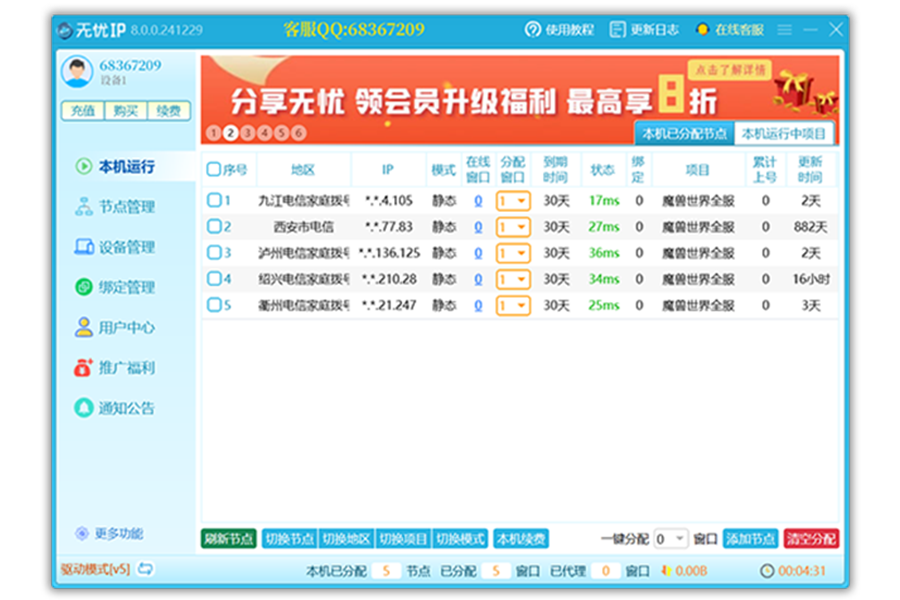This screenshot has height=600, width=900.
Task: Open the title bar hamburger menu
Action: point(785,30)
